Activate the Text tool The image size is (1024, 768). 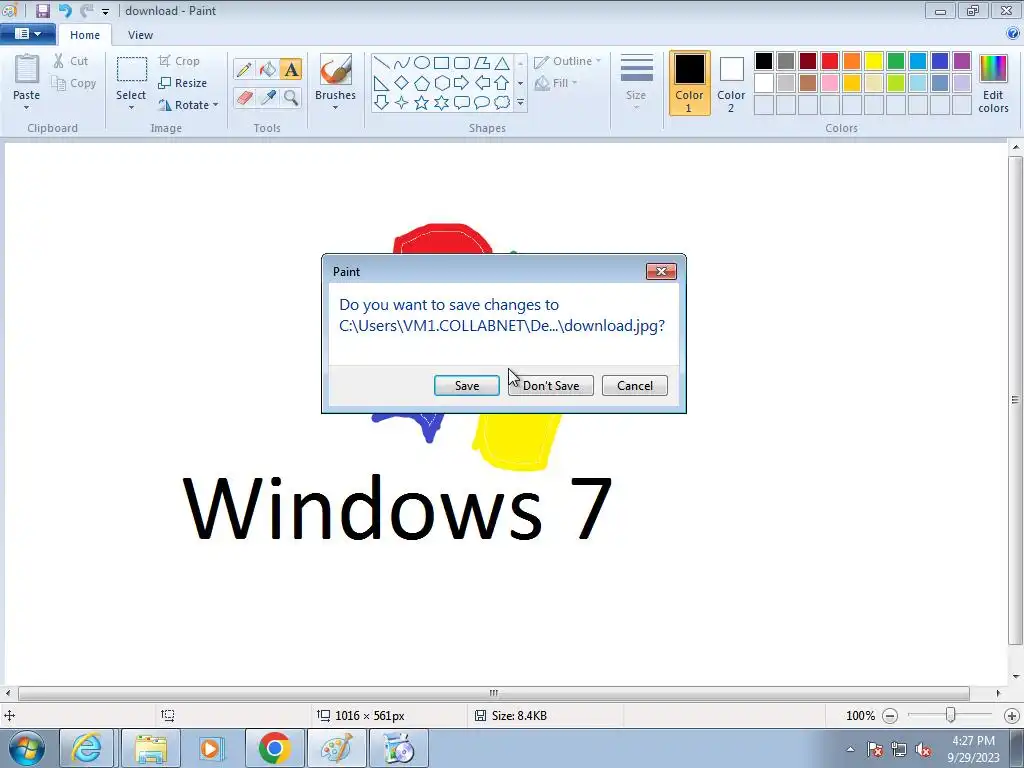(x=291, y=69)
